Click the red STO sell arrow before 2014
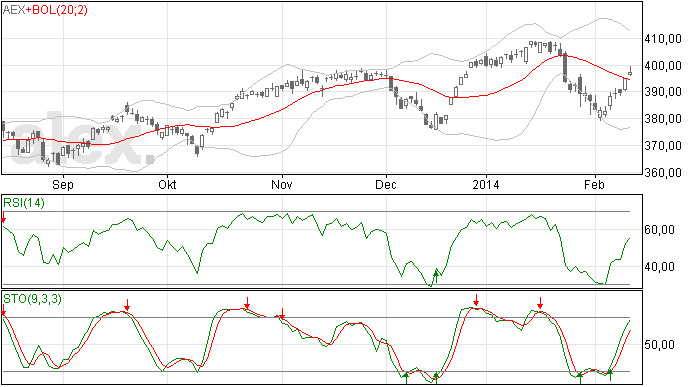 (476, 300)
